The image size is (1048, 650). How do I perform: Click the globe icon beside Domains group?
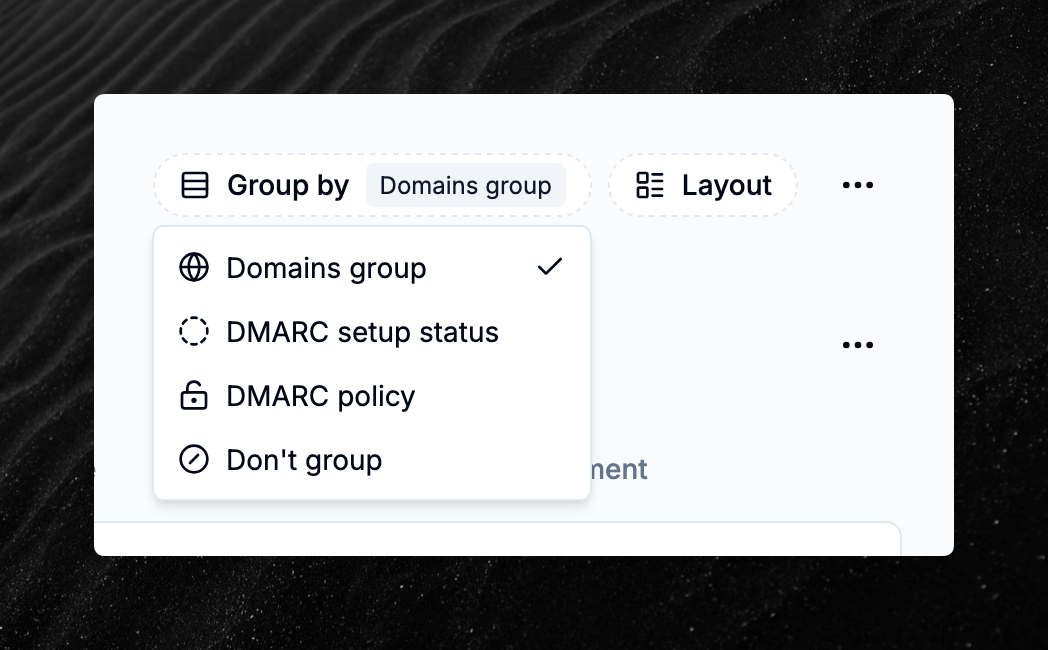[194, 267]
